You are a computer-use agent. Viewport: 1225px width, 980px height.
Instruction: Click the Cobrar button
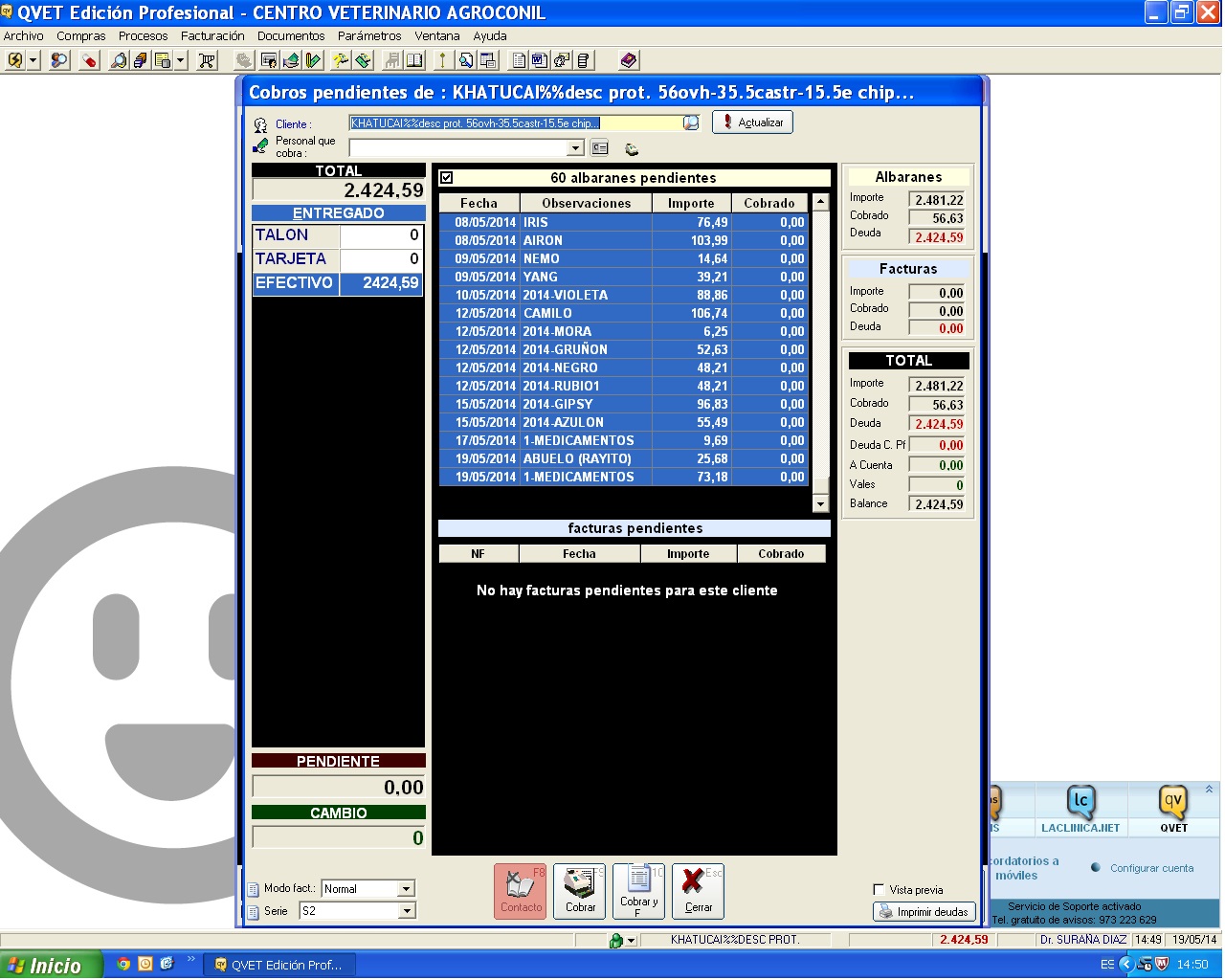tap(580, 891)
